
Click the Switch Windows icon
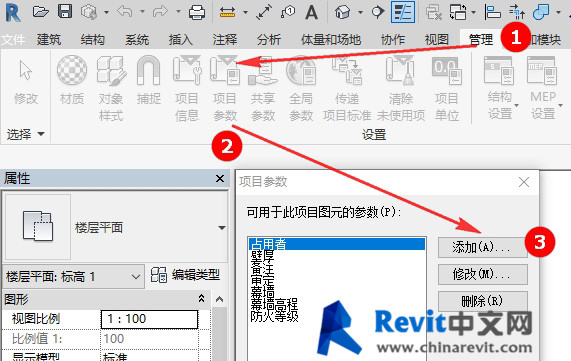tap(458, 12)
